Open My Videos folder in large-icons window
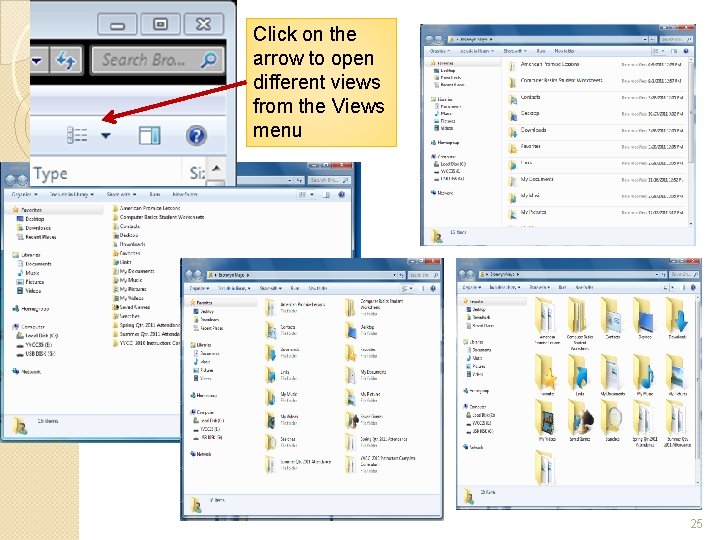Image resolution: width=720 pixels, height=540 pixels. click(x=547, y=420)
